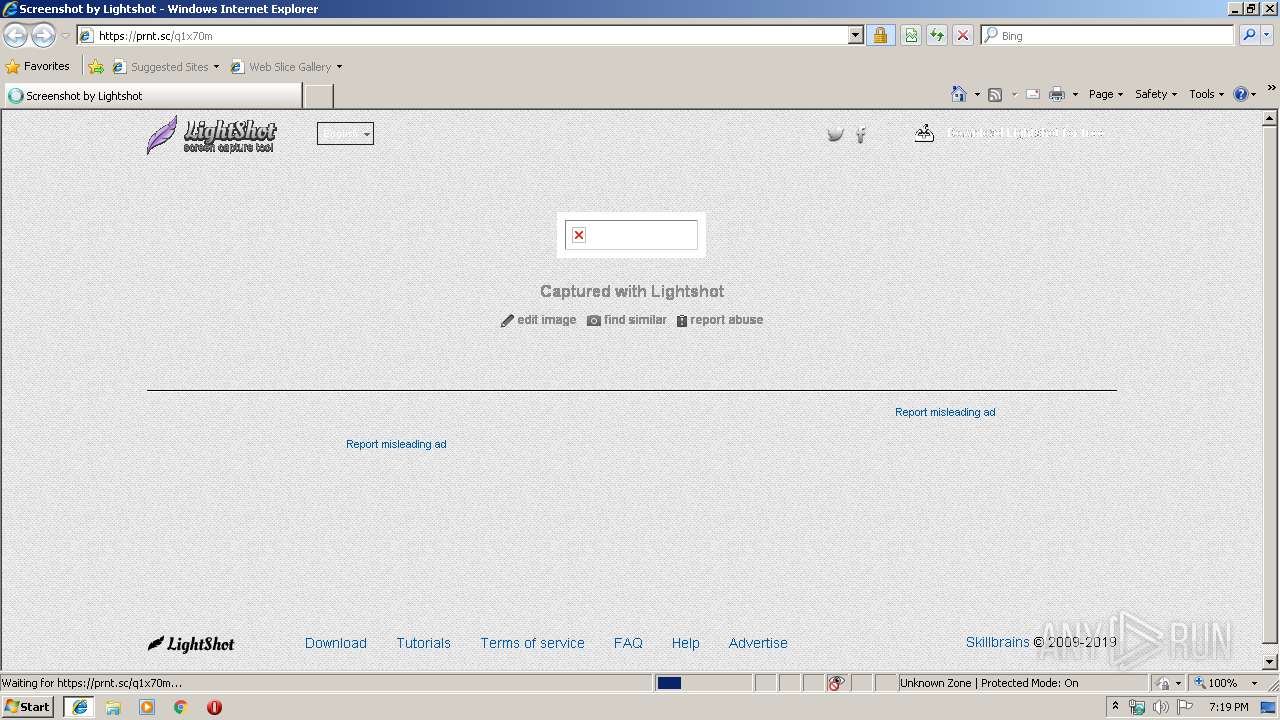Click the red Stop loading icon

point(963,35)
